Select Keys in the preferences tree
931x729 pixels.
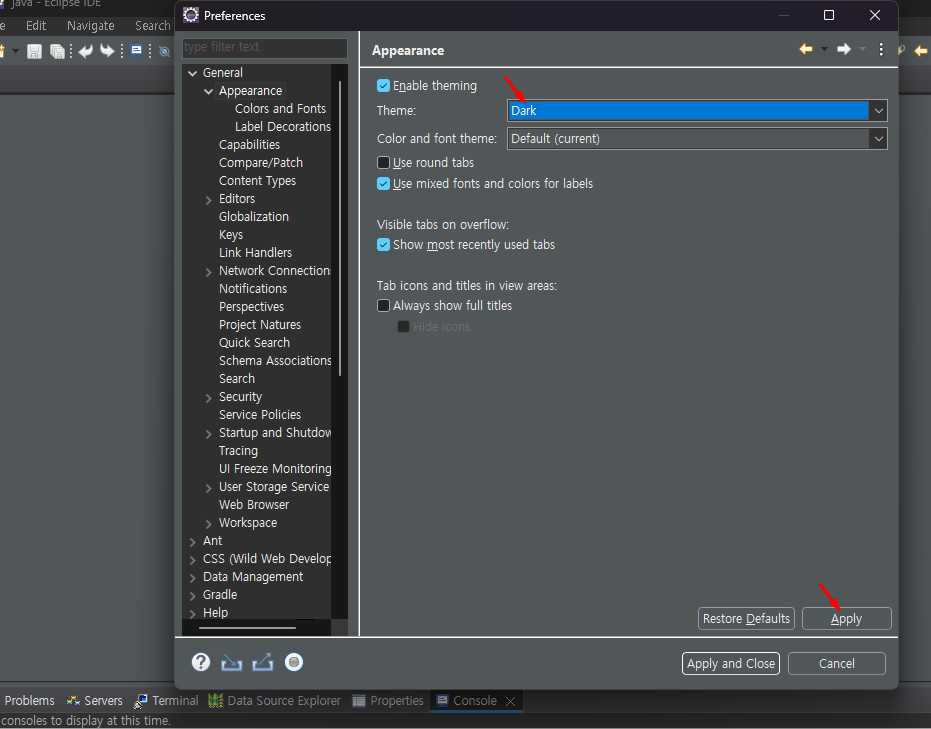pyautogui.click(x=231, y=234)
